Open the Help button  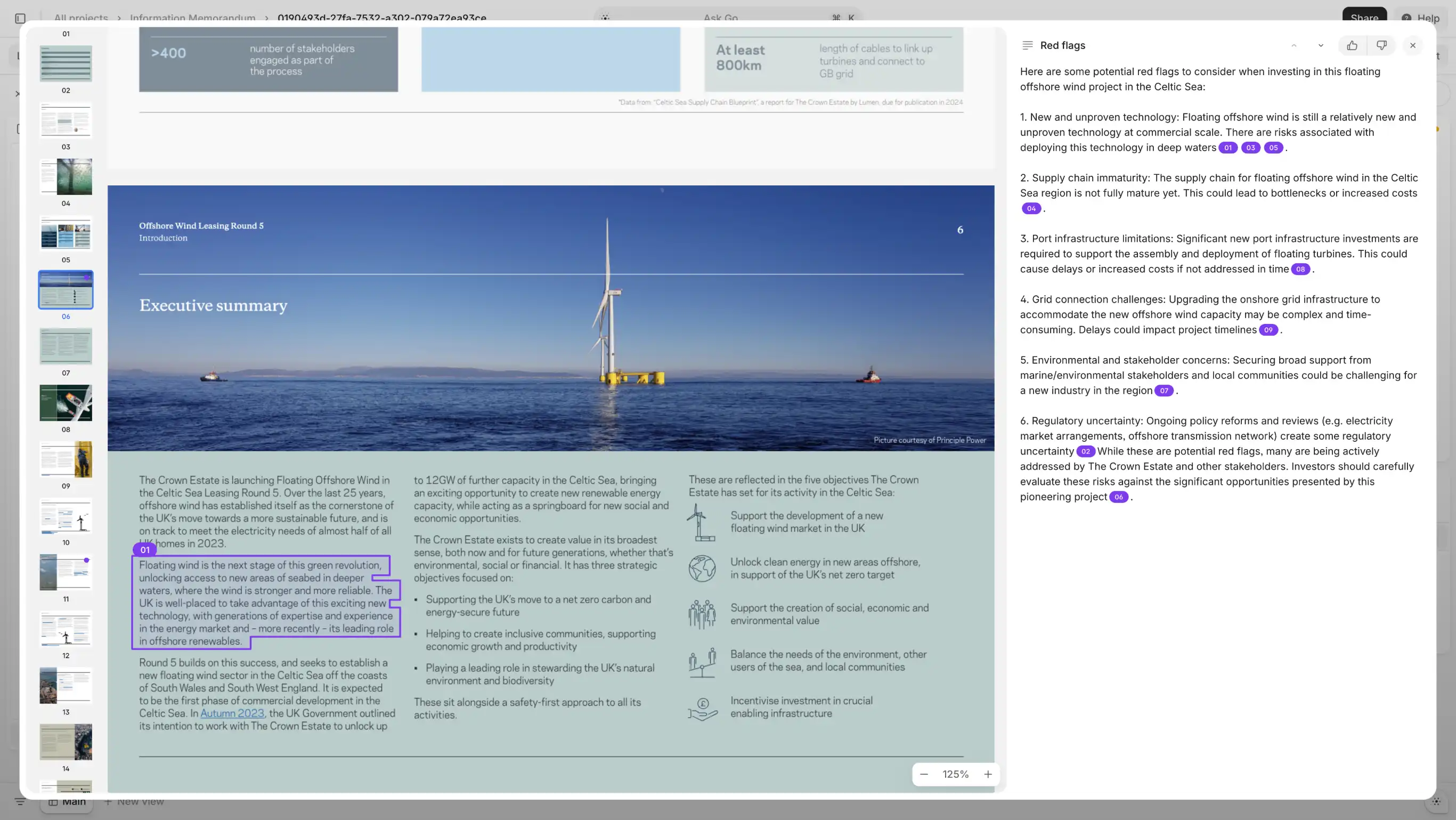[1420, 18]
